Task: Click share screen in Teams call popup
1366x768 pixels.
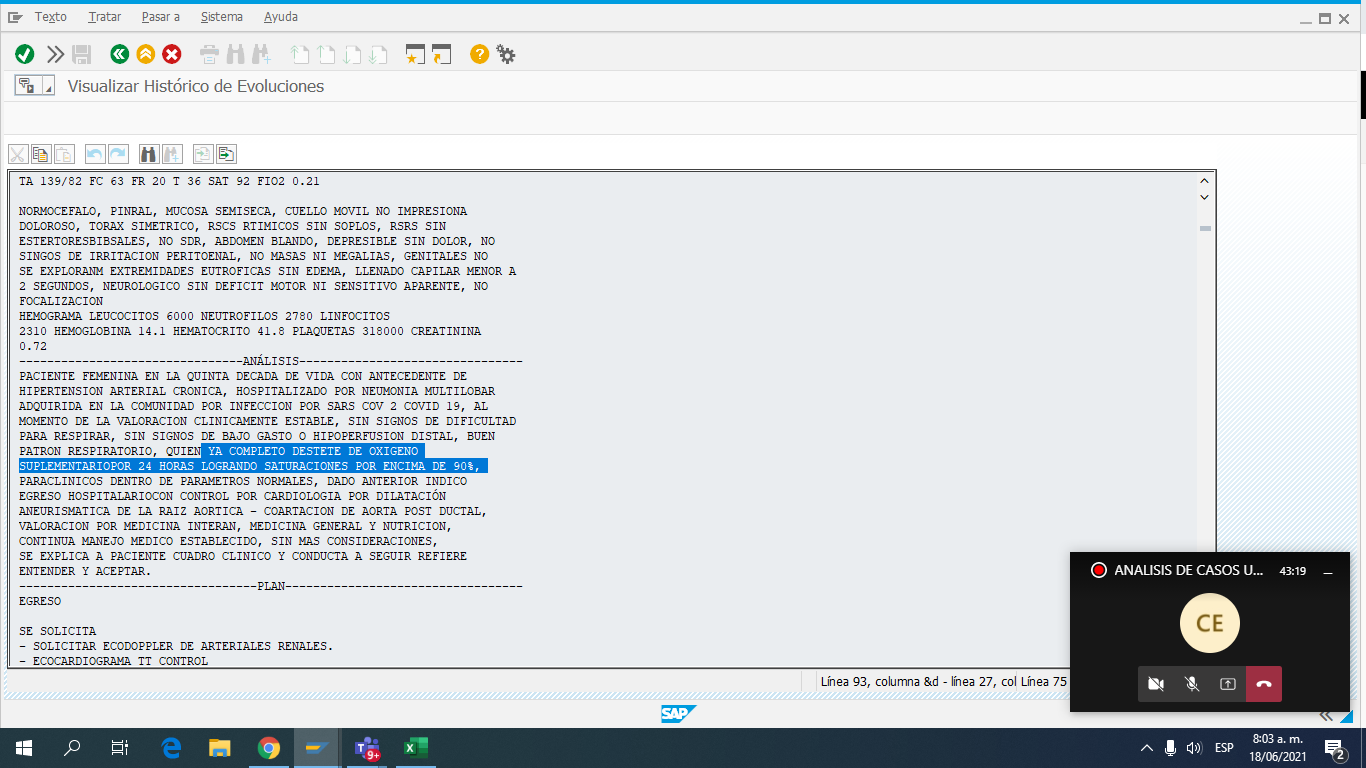Action: (x=1228, y=684)
